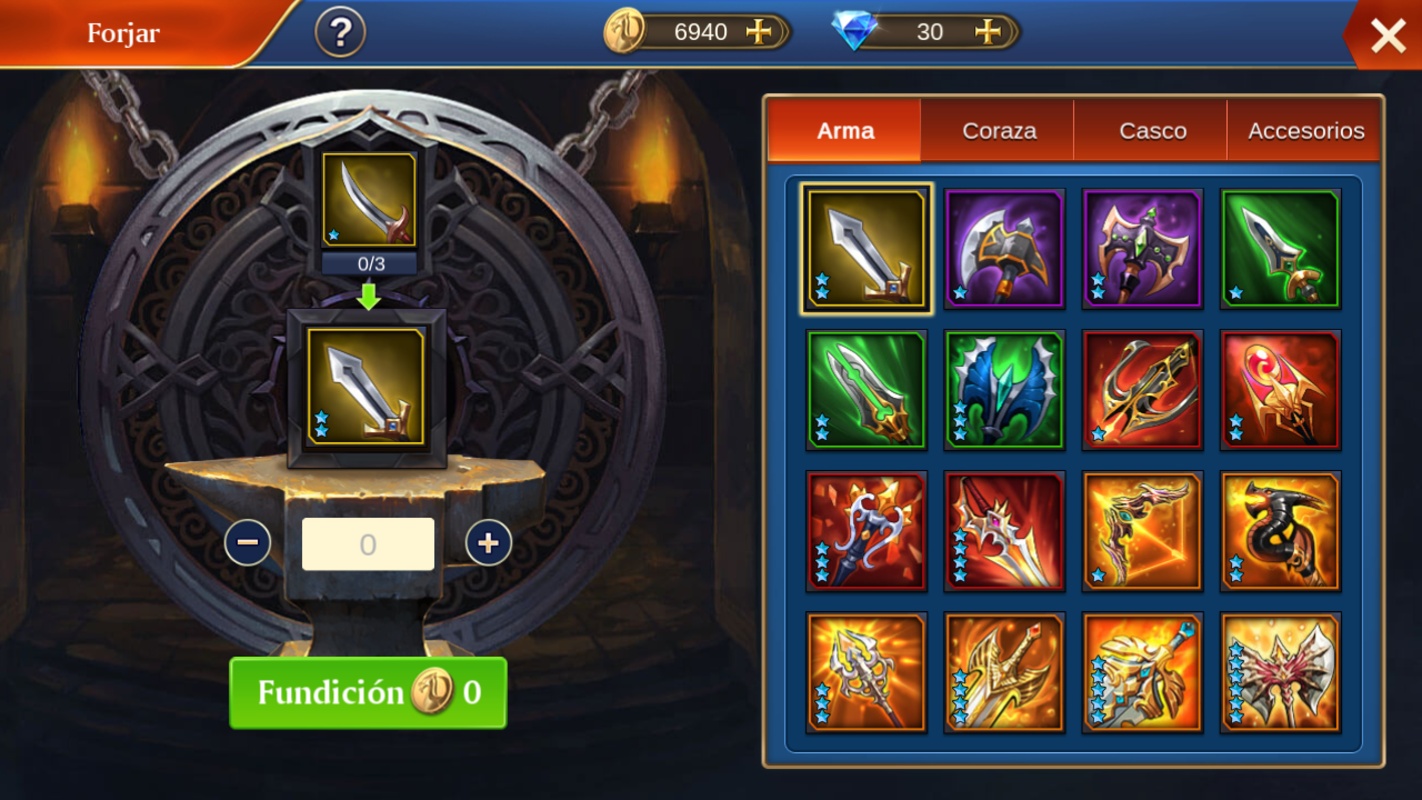The width and height of the screenshot is (1422, 800).
Task: Open the help question mark icon
Action: click(340, 33)
